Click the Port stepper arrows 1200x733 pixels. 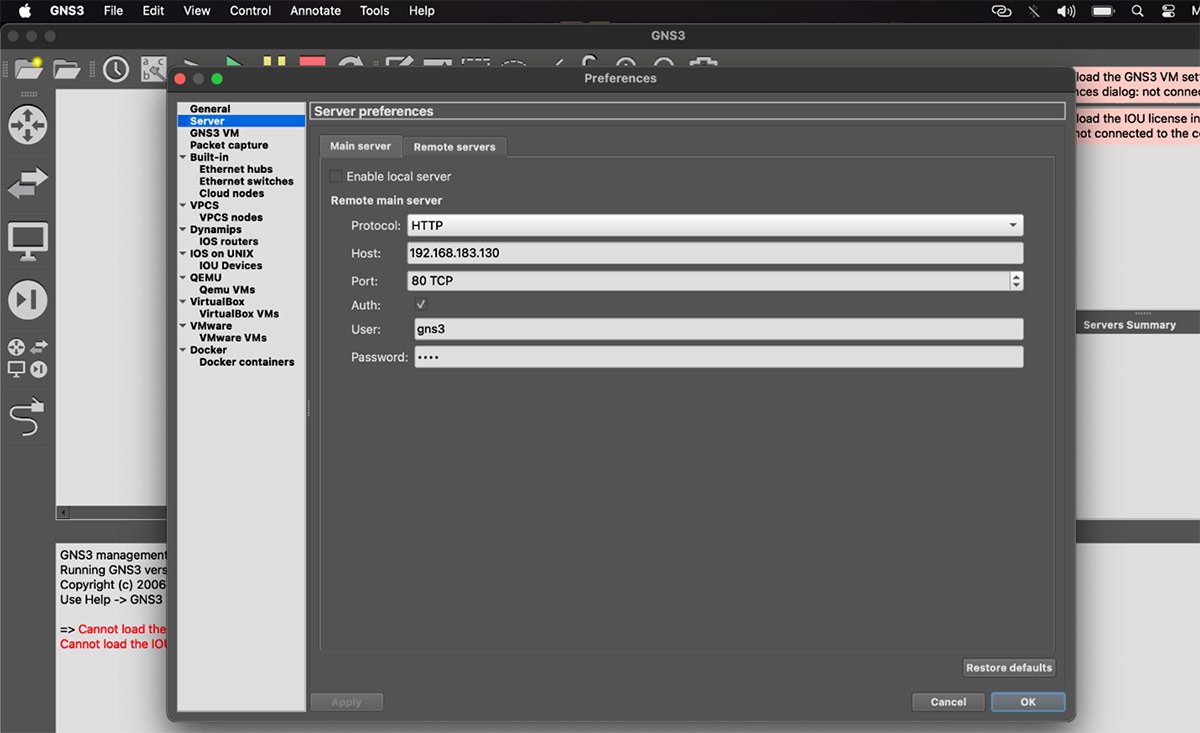[1016, 281]
